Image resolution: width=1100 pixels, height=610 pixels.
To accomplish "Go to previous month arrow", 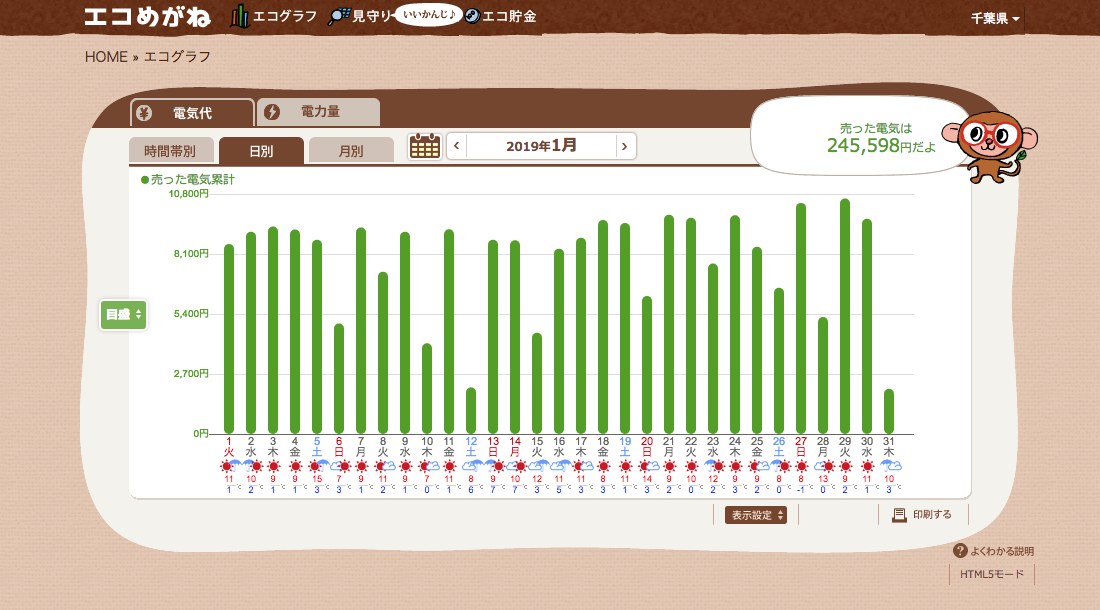I will point(457,146).
